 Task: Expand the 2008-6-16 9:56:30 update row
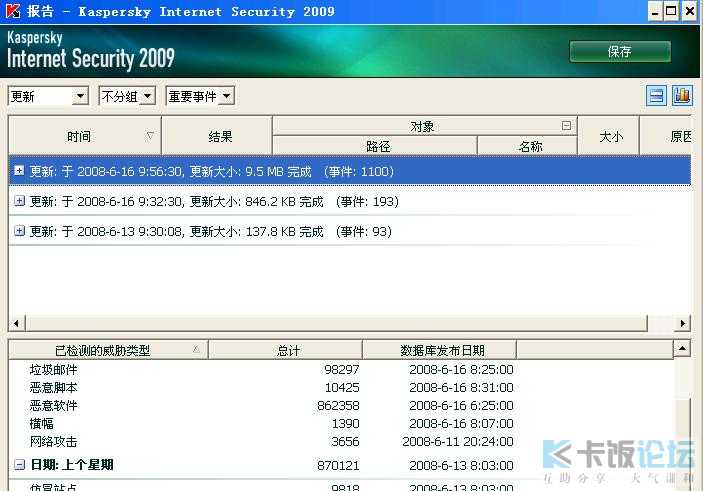(x=19, y=170)
